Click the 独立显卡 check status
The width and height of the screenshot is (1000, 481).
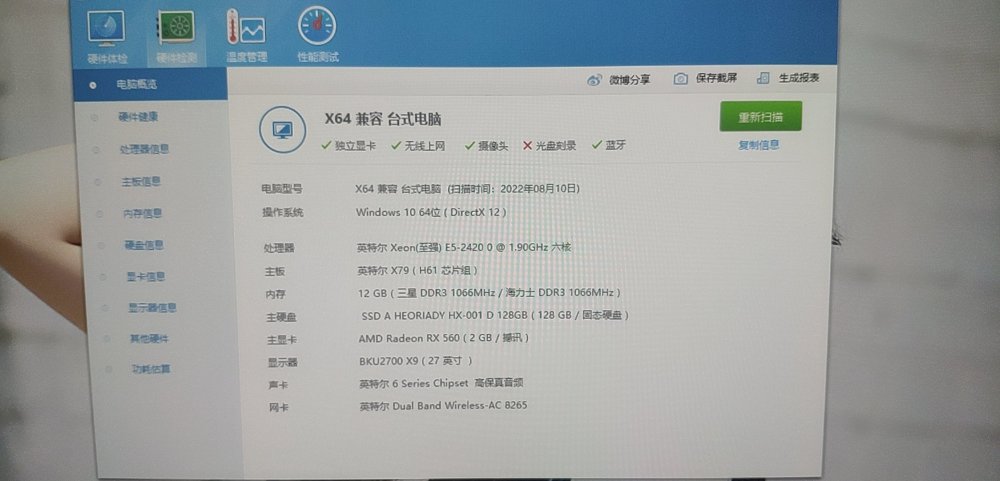[349, 146]
